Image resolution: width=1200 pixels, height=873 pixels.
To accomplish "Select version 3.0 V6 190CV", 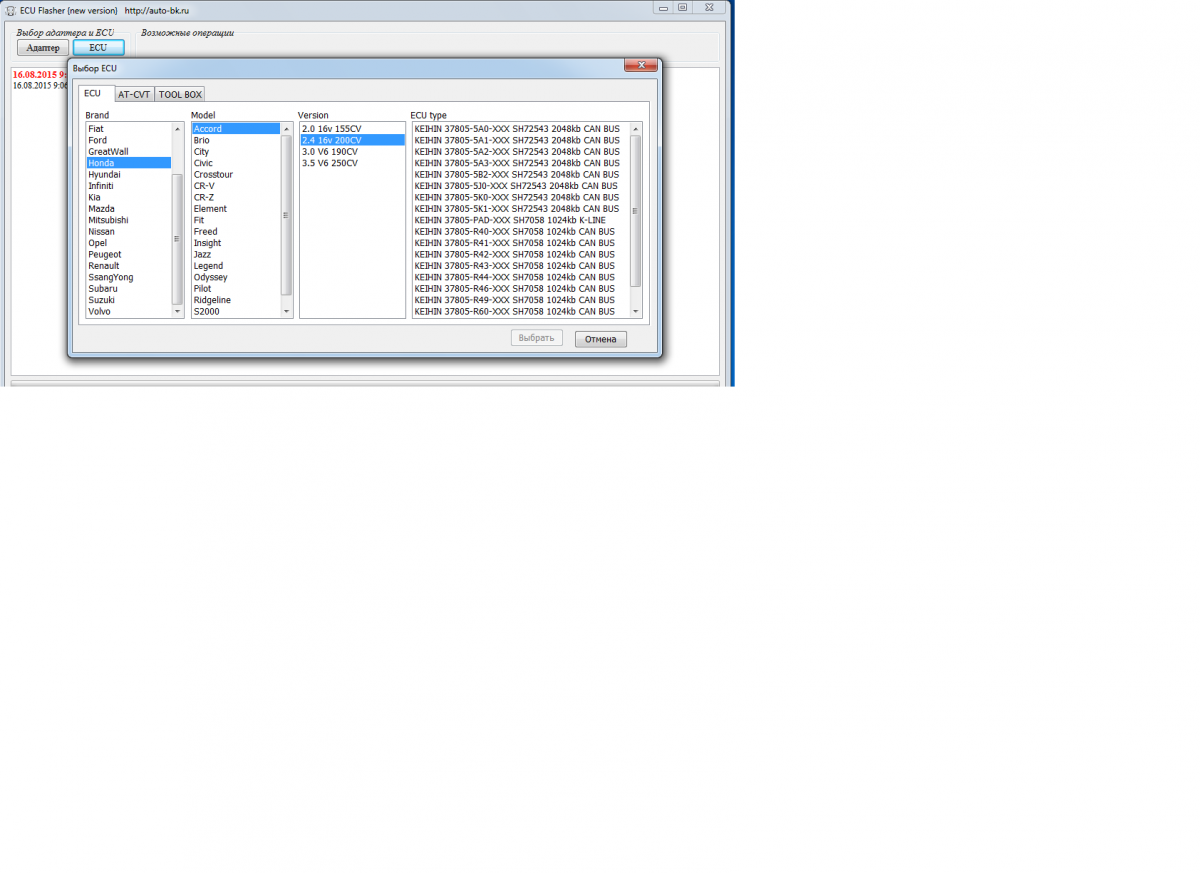I will (x=352, y=152).
